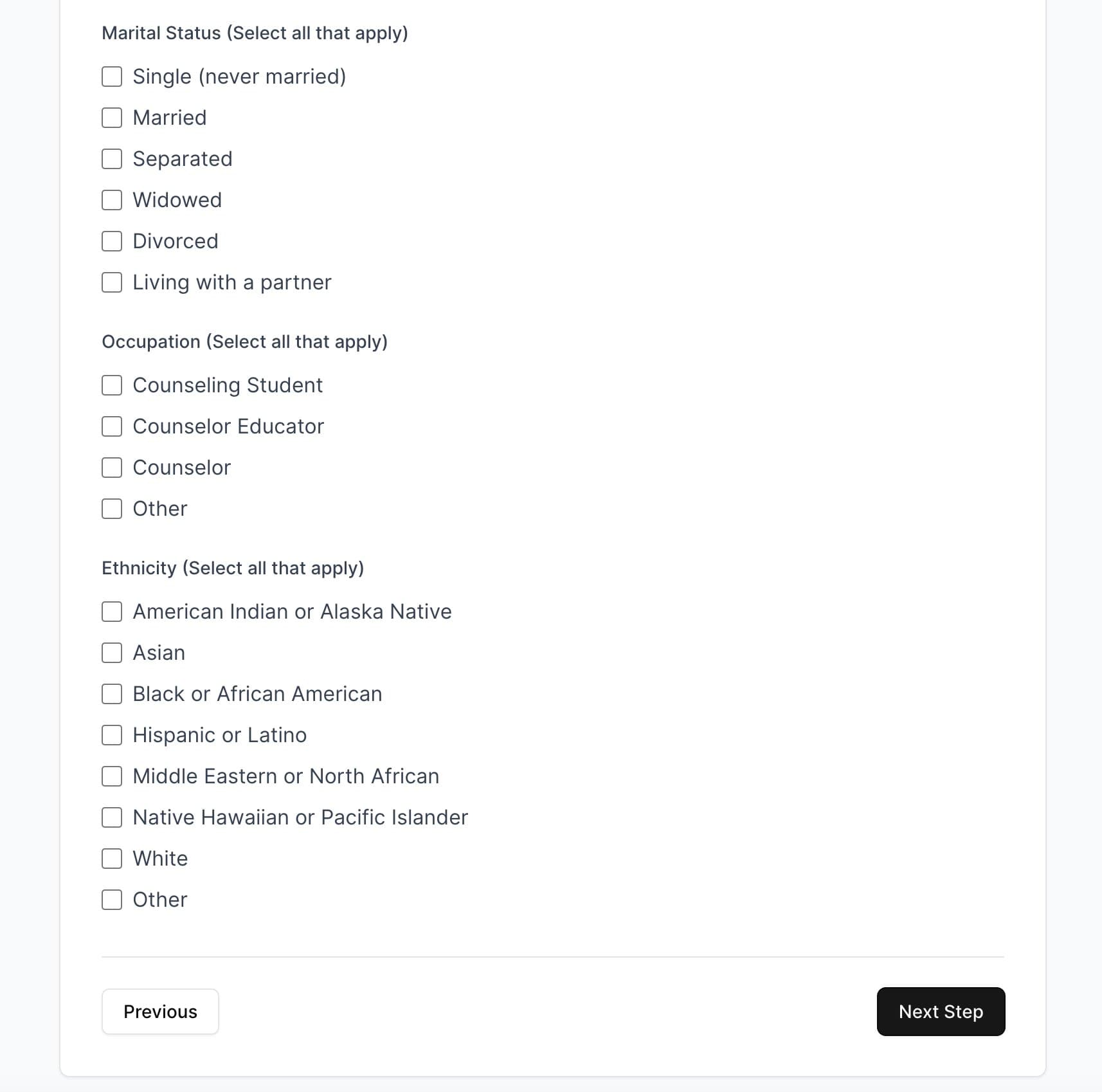The height and width of the screenshot is (1092, 1102).
Task: Select the Widowed checkbox
Action: (112, 200)
